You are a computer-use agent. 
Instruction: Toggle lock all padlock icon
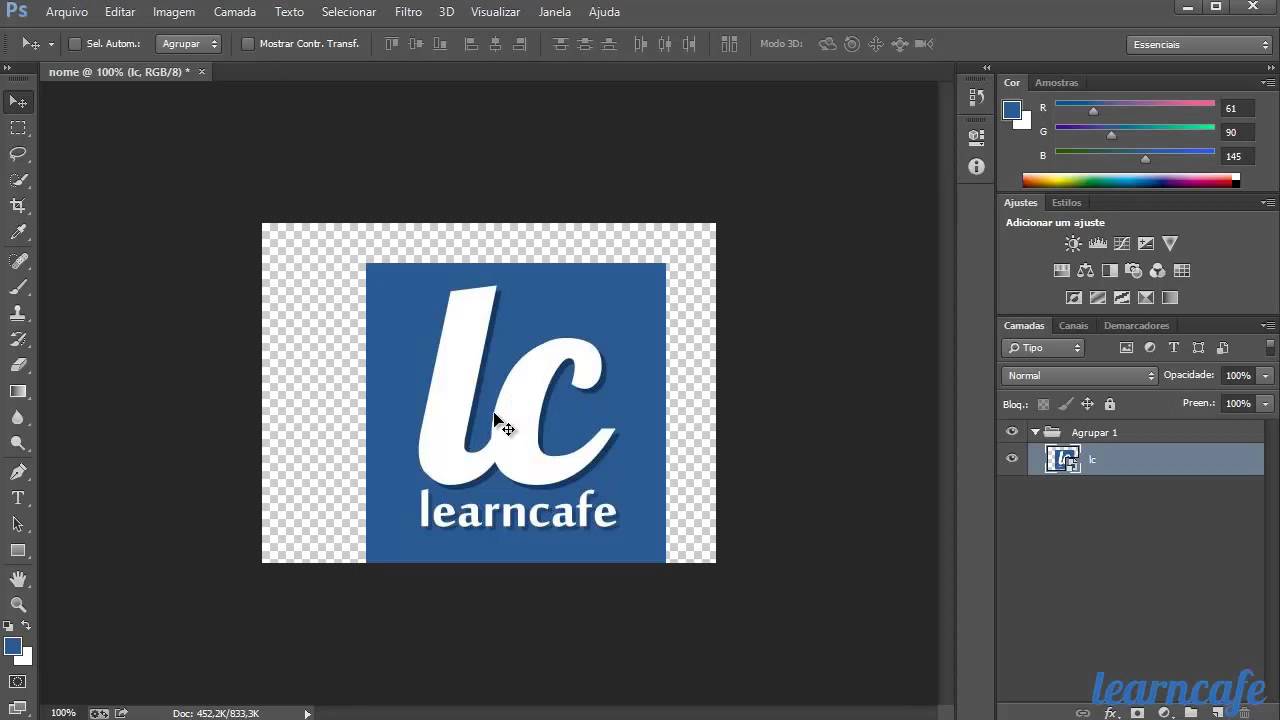coord(1109,404)
